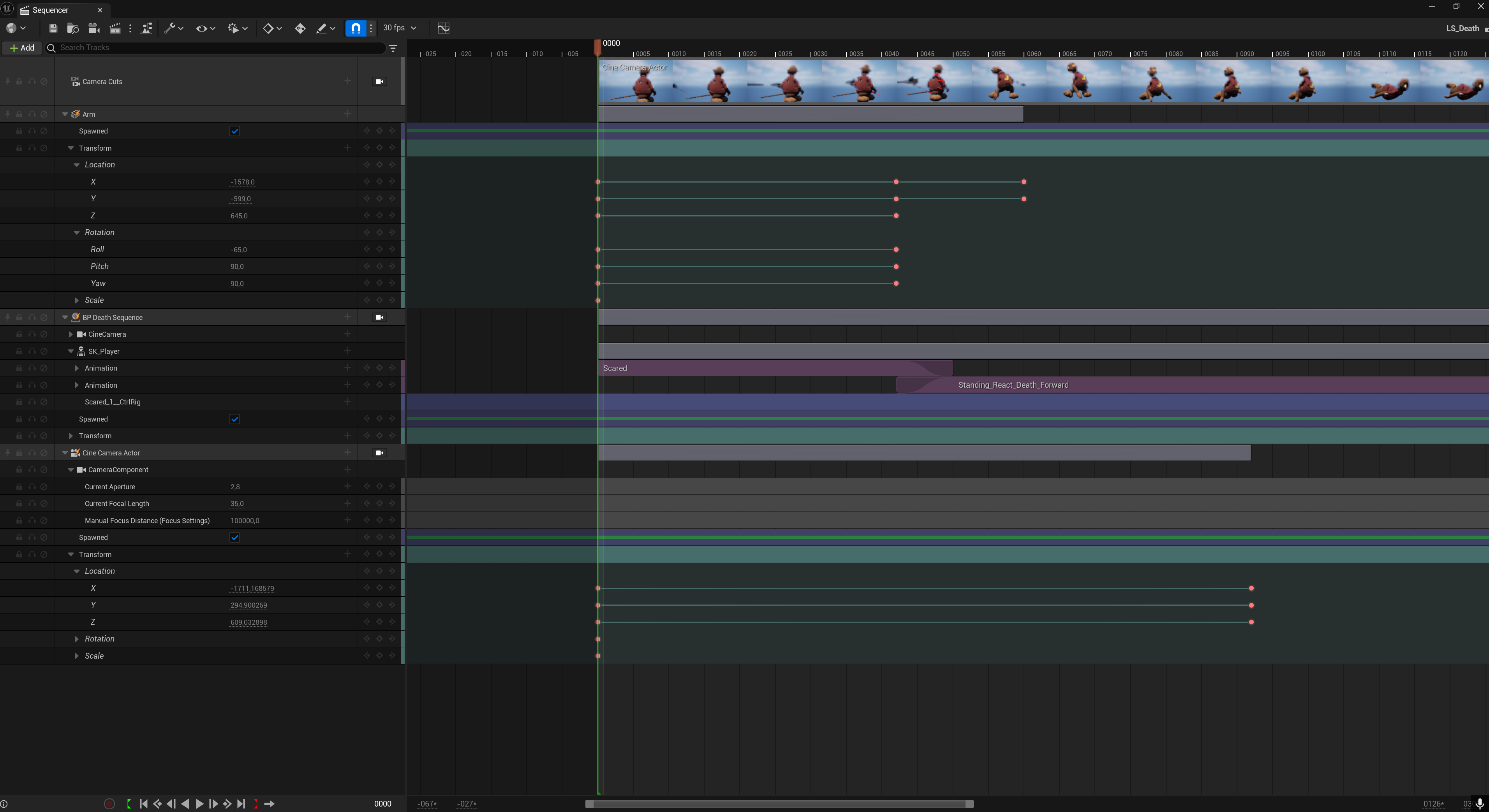1489x812 pixels.
Task: Collapse the SK_Player row
Action: (x=70, y=351)
